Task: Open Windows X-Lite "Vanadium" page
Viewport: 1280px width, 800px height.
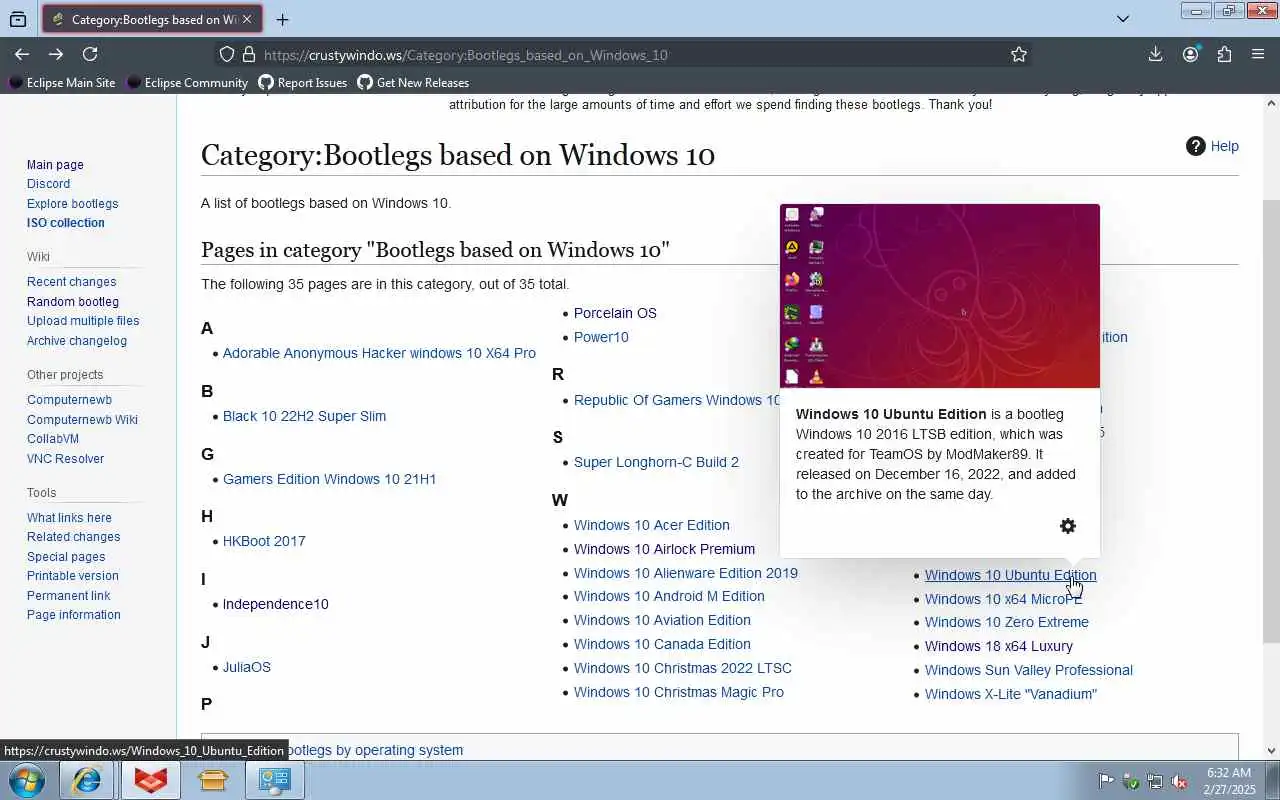Action: pos(1011,694)
